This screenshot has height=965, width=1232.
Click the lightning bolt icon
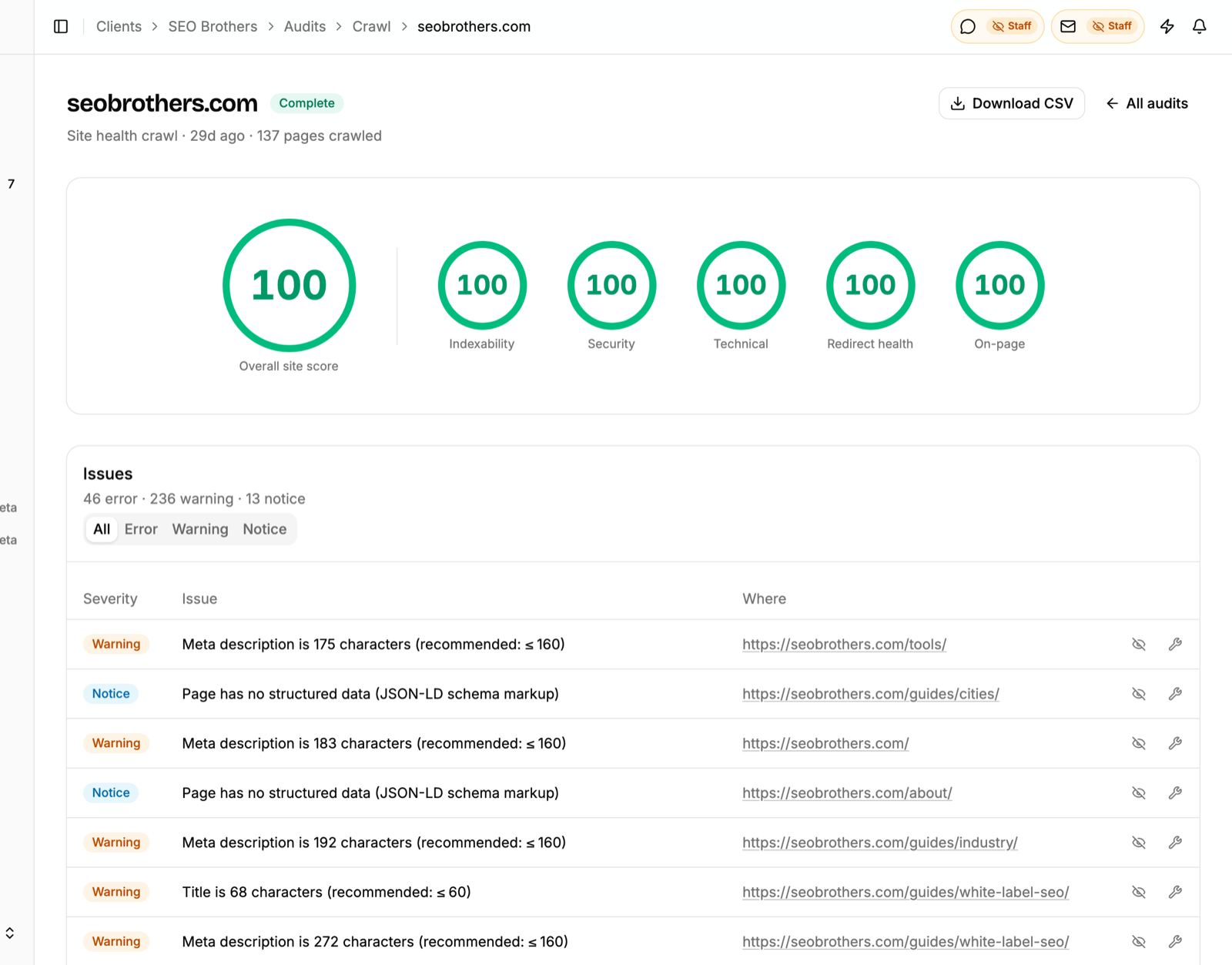(x=1167, y=27)
